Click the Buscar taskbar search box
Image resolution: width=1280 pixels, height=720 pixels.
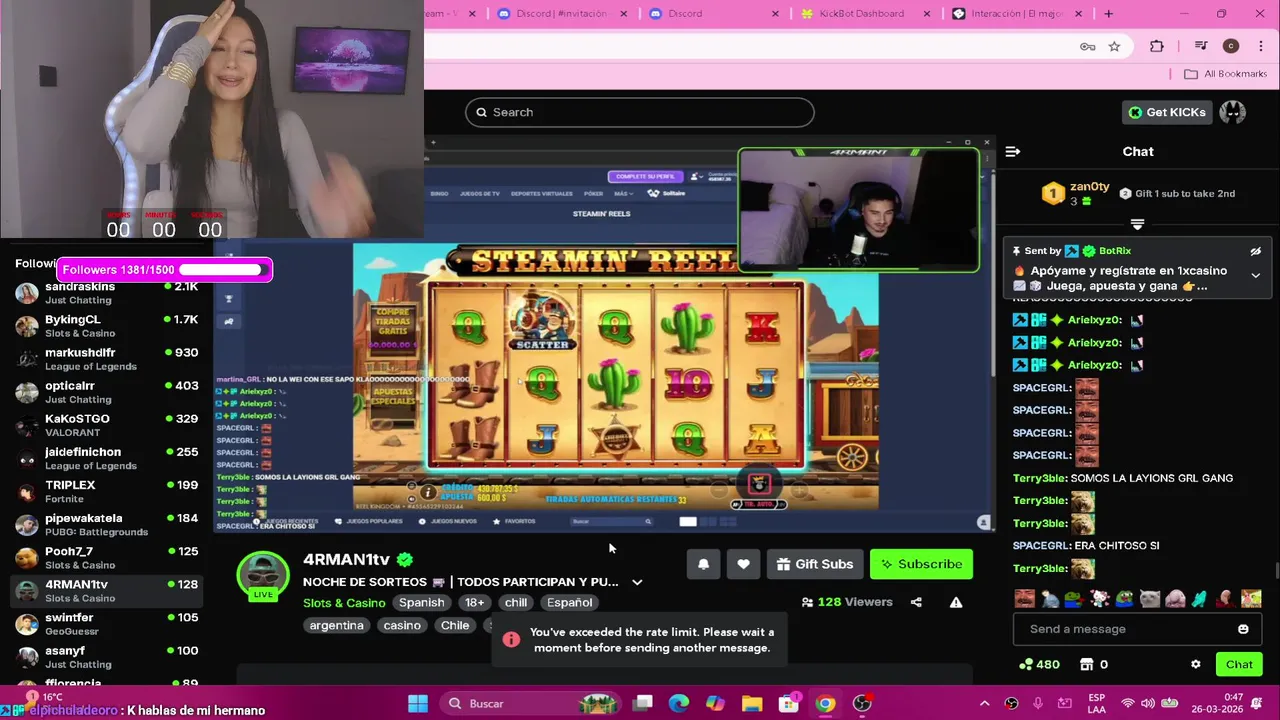[530, 703]
